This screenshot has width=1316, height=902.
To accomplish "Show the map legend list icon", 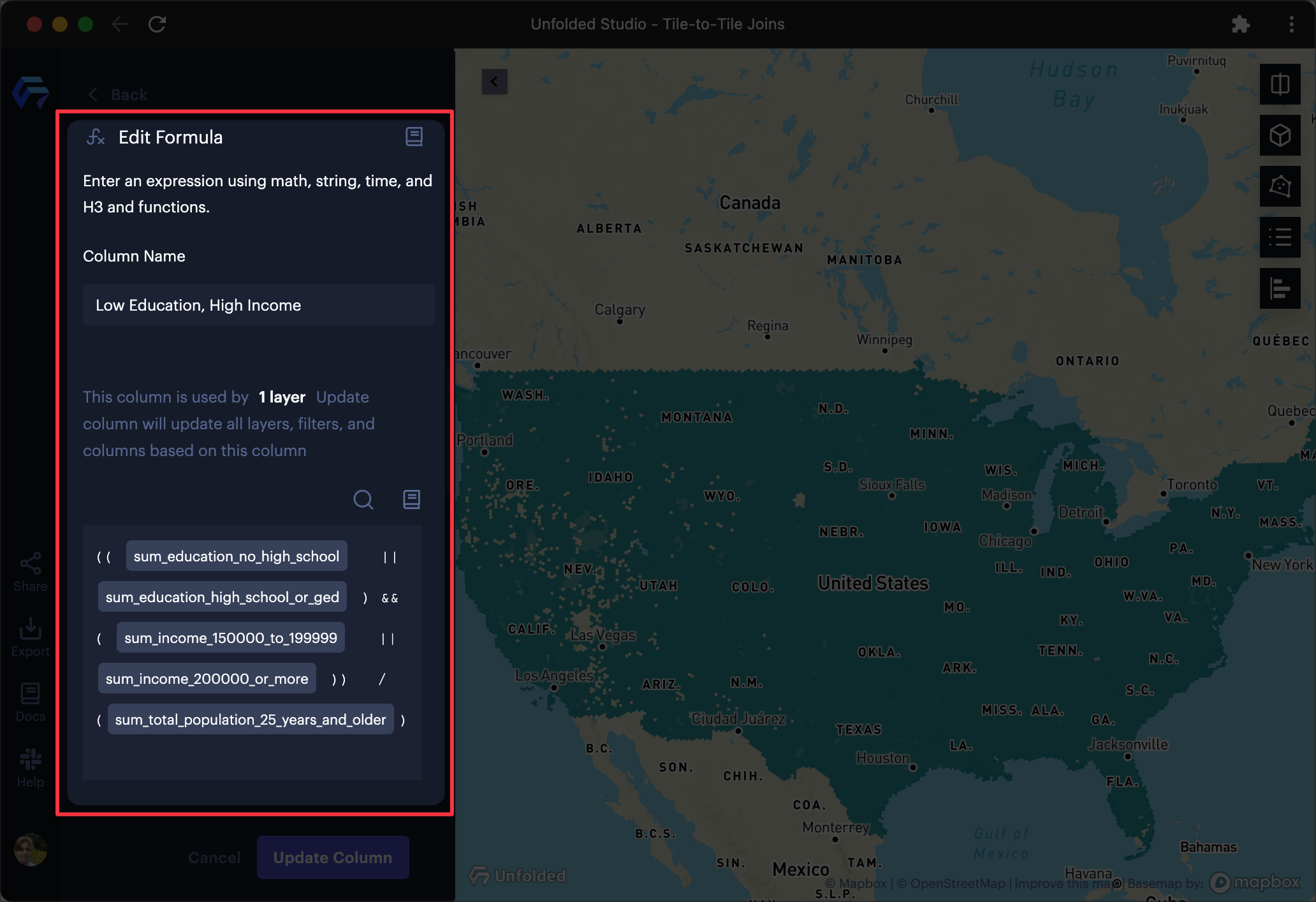I will 1280,237.
